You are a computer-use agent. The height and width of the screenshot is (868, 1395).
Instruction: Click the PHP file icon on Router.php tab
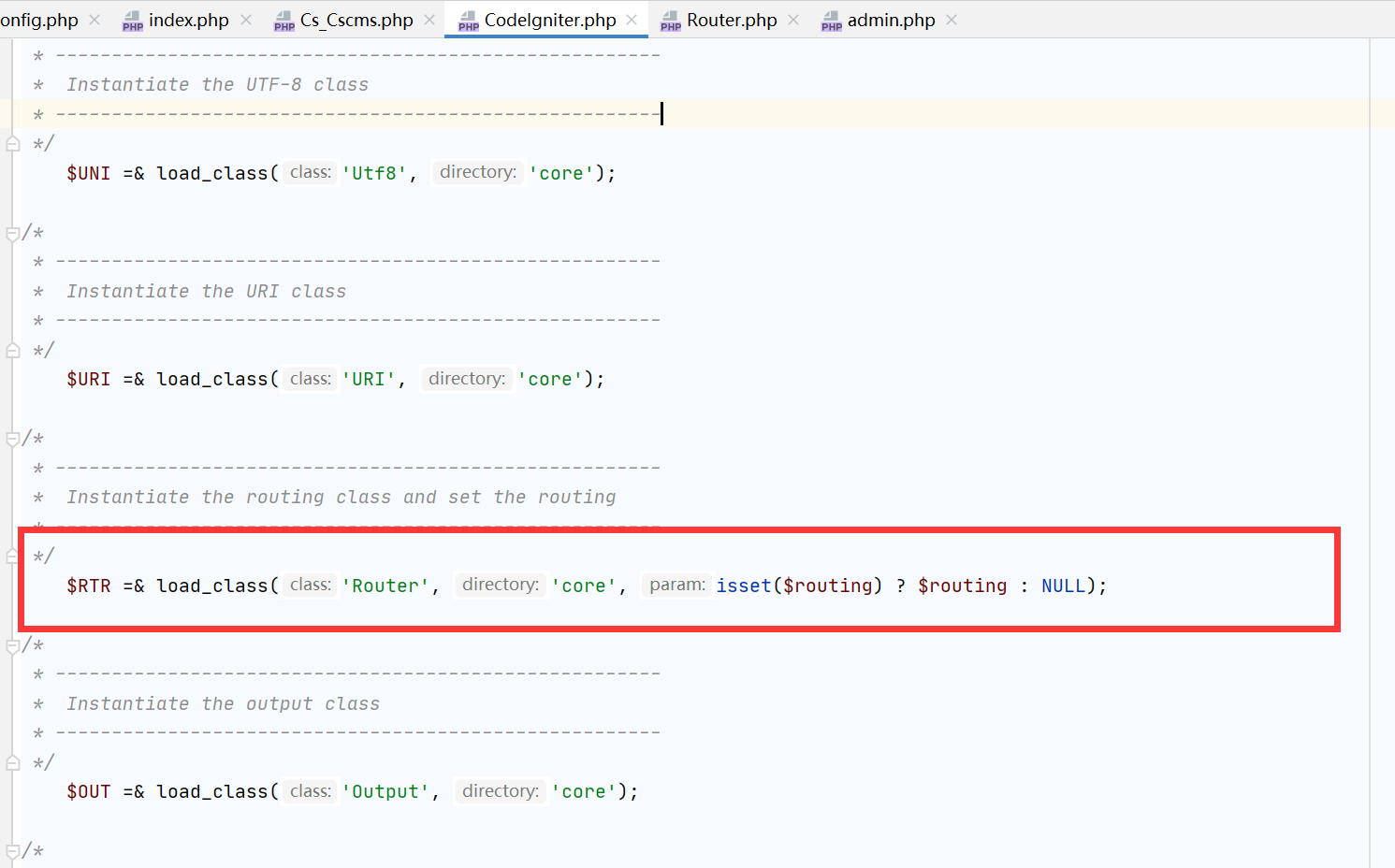(x=671, y=21)
